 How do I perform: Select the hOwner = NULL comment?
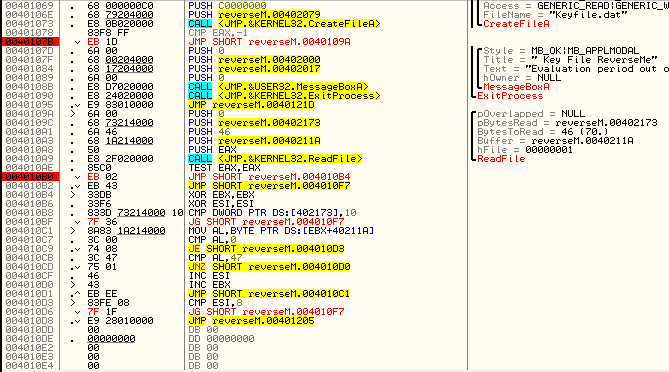(522, 78)
